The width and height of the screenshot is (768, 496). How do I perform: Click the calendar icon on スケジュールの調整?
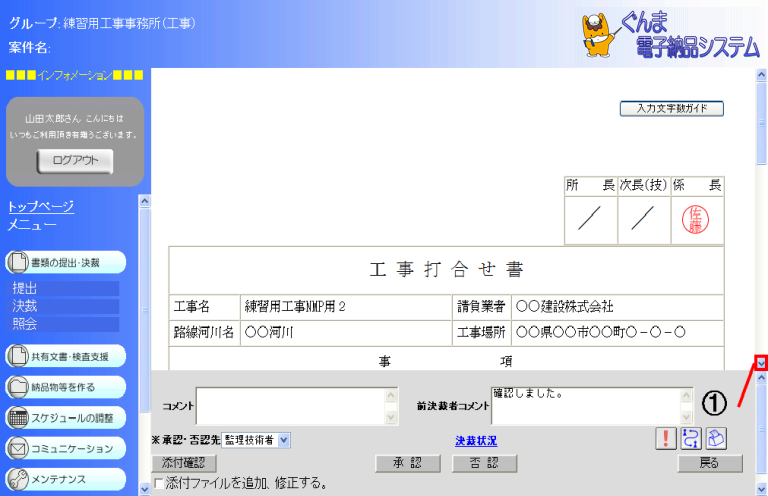tap(17, 418)
